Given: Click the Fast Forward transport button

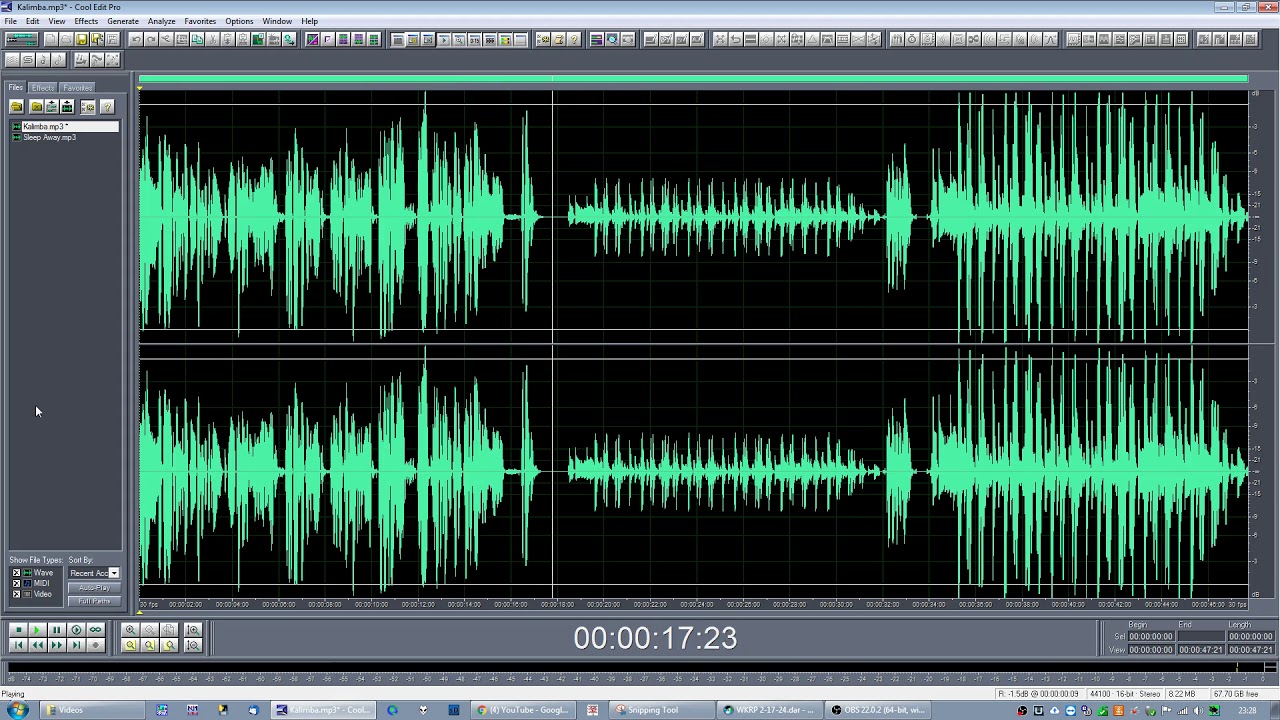Looking at the screenshot, I should 57,645.
